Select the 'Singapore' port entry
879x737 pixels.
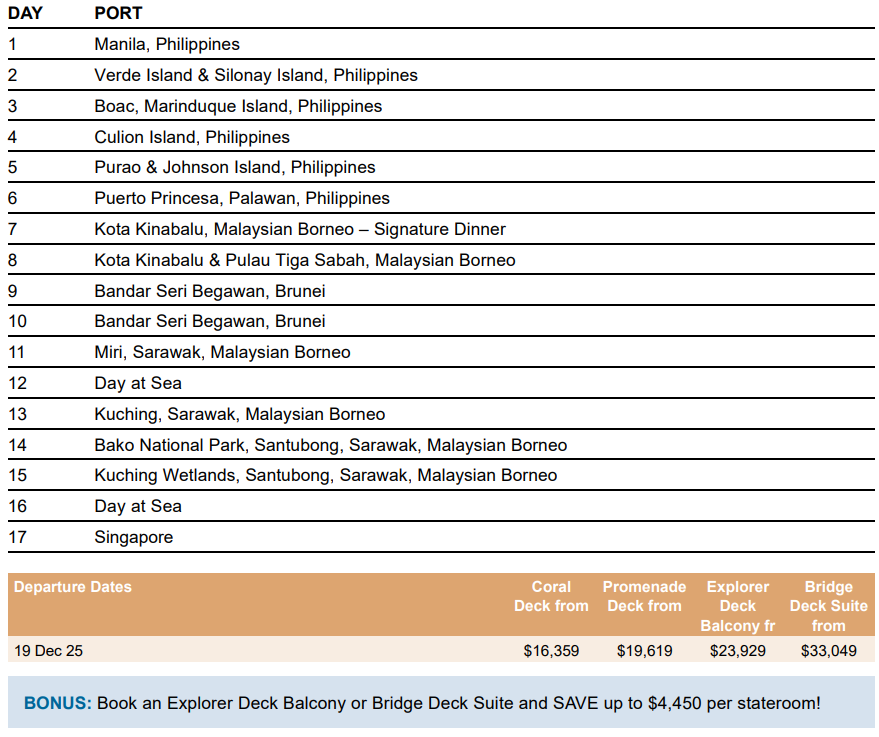click(x=134, y=537)
